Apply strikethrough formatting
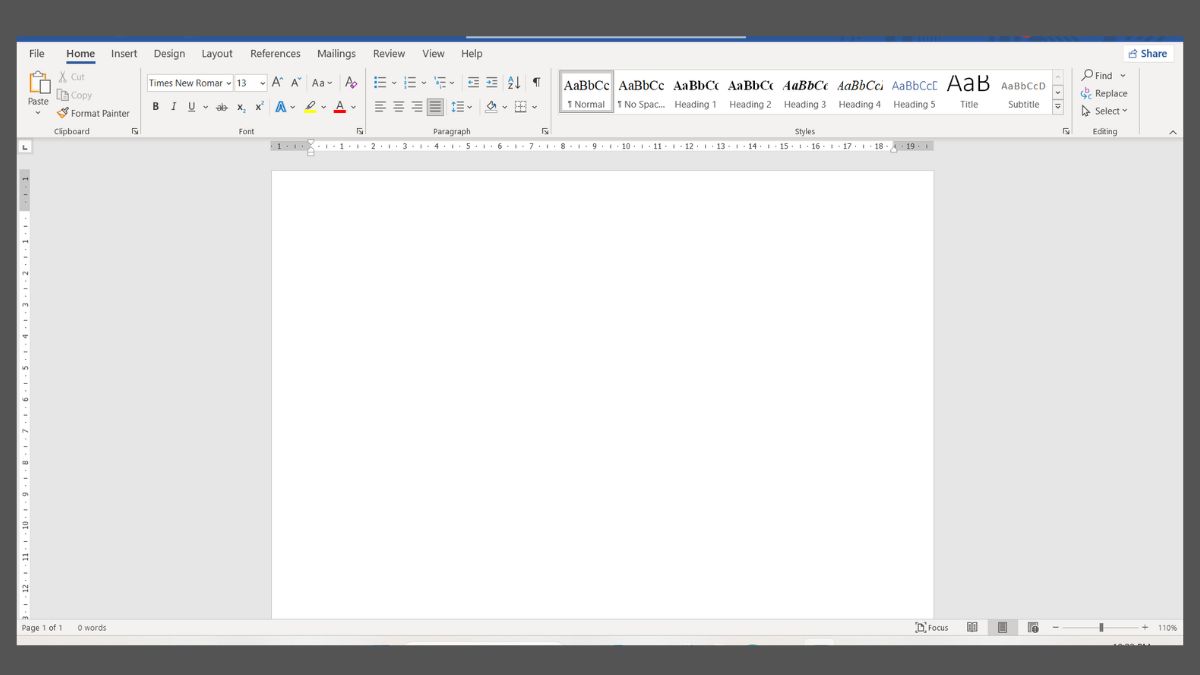The image size is (1200, 675). pyautogui.click(x=222, y=107)
